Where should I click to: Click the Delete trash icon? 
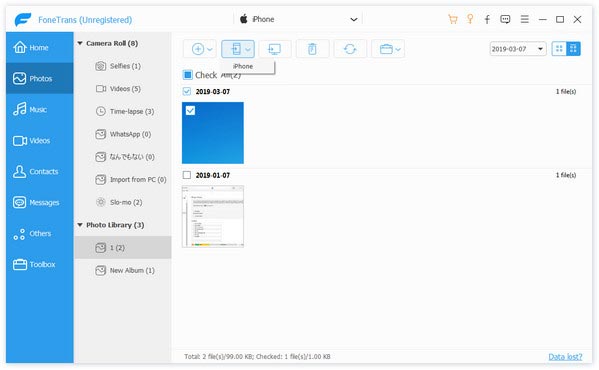(x=312, y=49)
